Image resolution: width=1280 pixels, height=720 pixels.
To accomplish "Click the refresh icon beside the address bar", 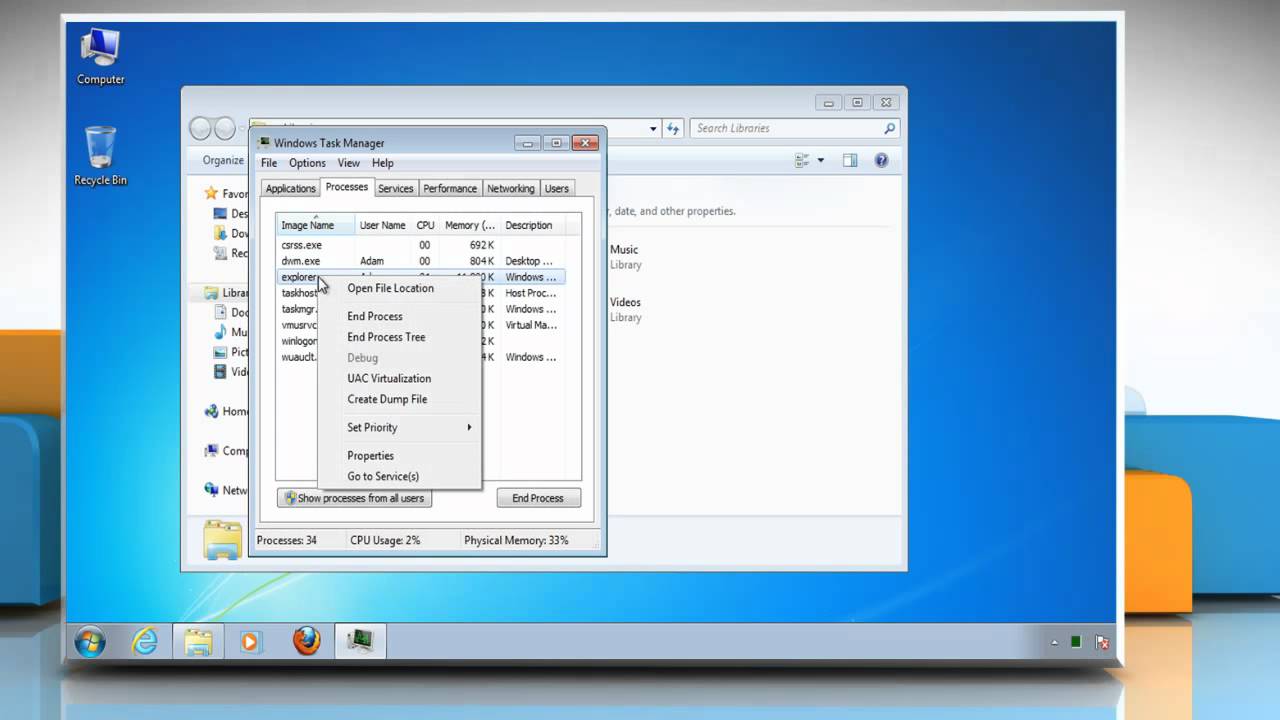I will [673, 128].
